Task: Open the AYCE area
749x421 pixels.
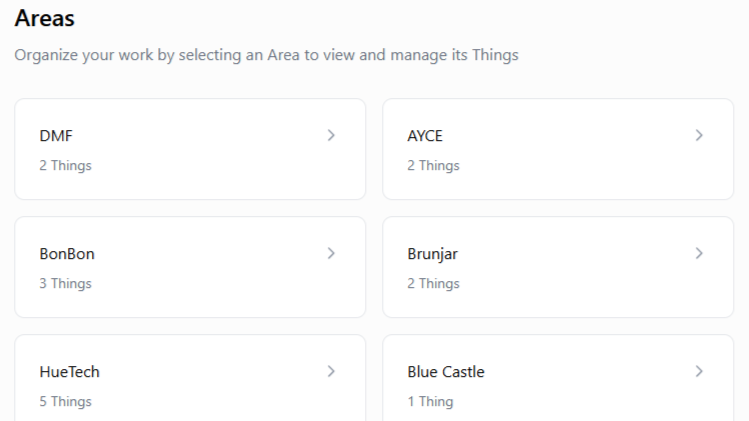Action: 424,136
